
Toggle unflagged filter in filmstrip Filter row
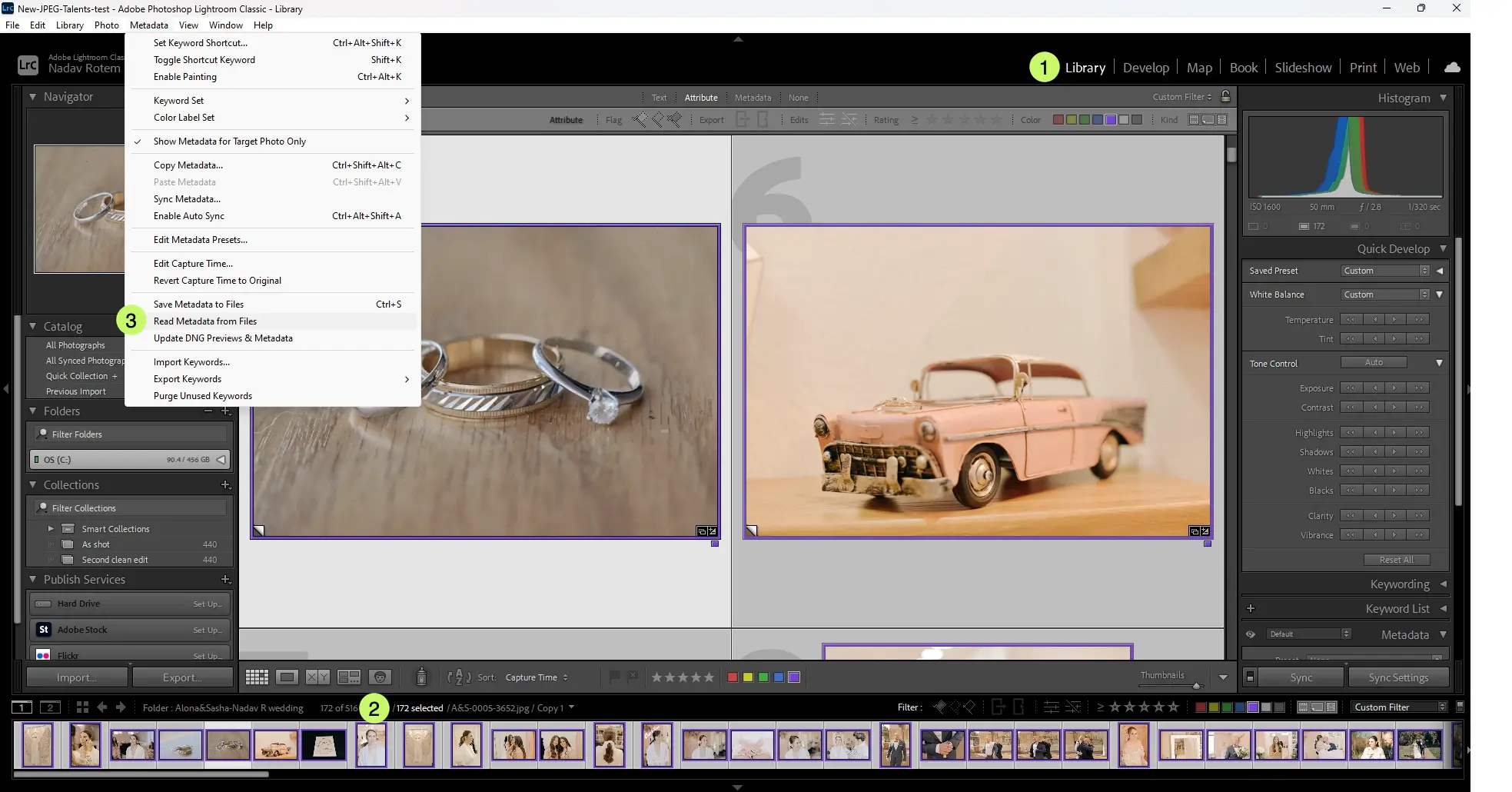click(x=955, y=707)
